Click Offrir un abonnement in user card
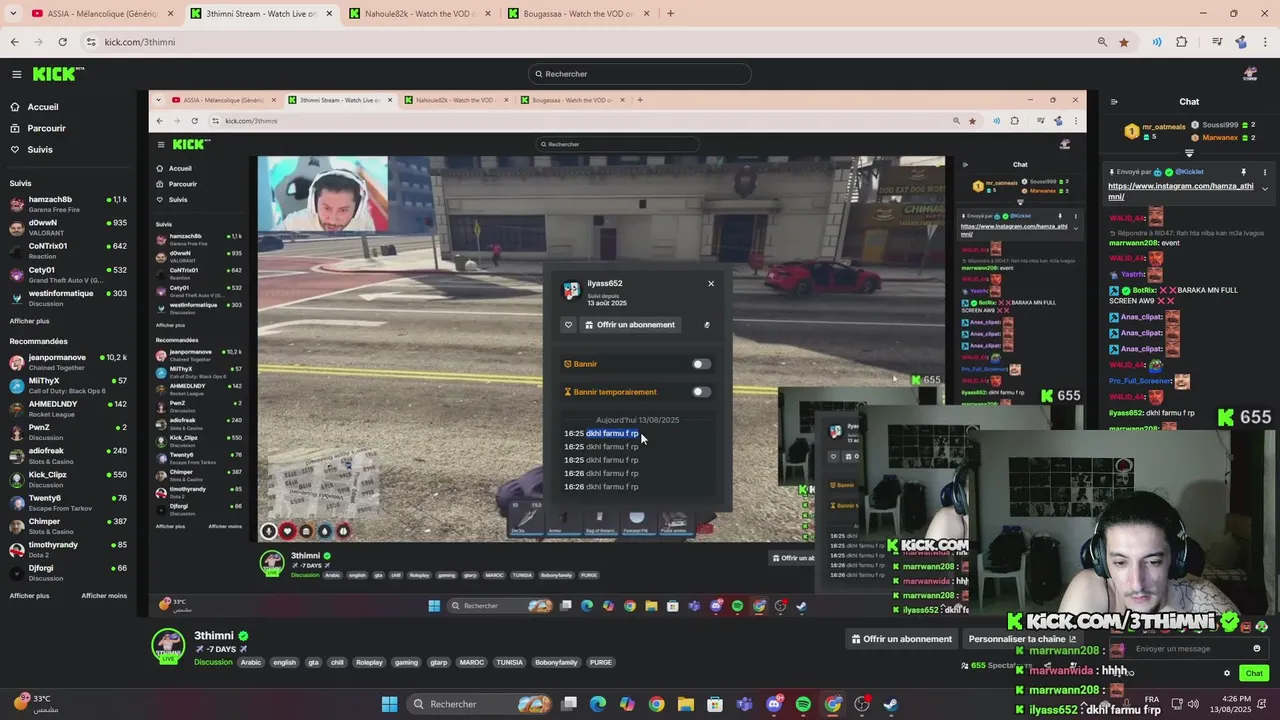Viewport: 1280px width, 720px height. (630, 325)
